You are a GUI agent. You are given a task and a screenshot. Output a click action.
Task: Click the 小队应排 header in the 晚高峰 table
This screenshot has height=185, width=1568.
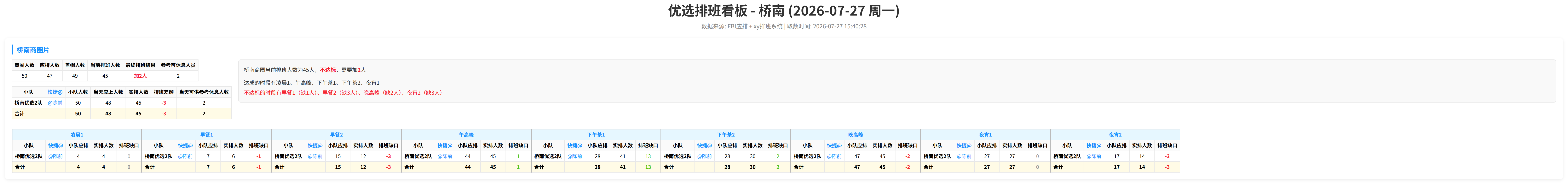pyautogui.click(x=857, y=145)
